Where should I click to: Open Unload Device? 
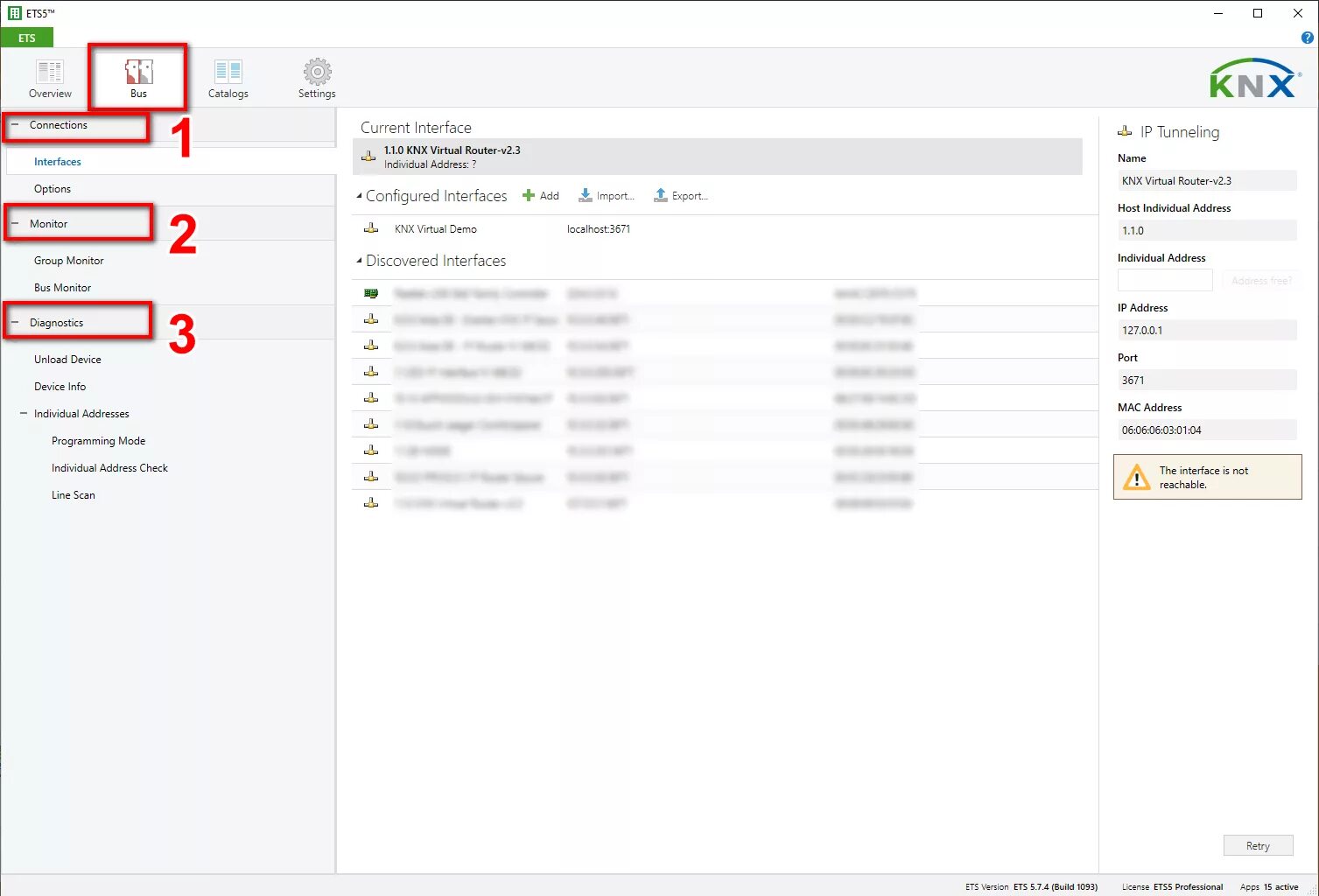(67, 360)
